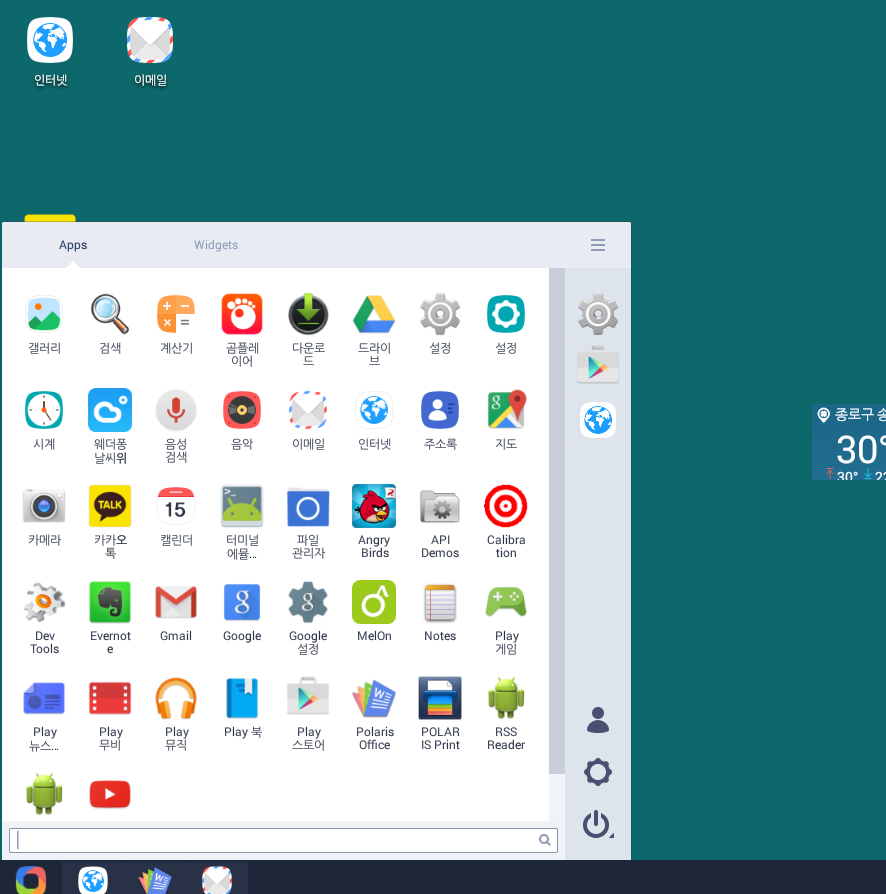Open the hamburger menu in launcher header
The height and width of the screenshot is (894, 886).
[598, 245]
